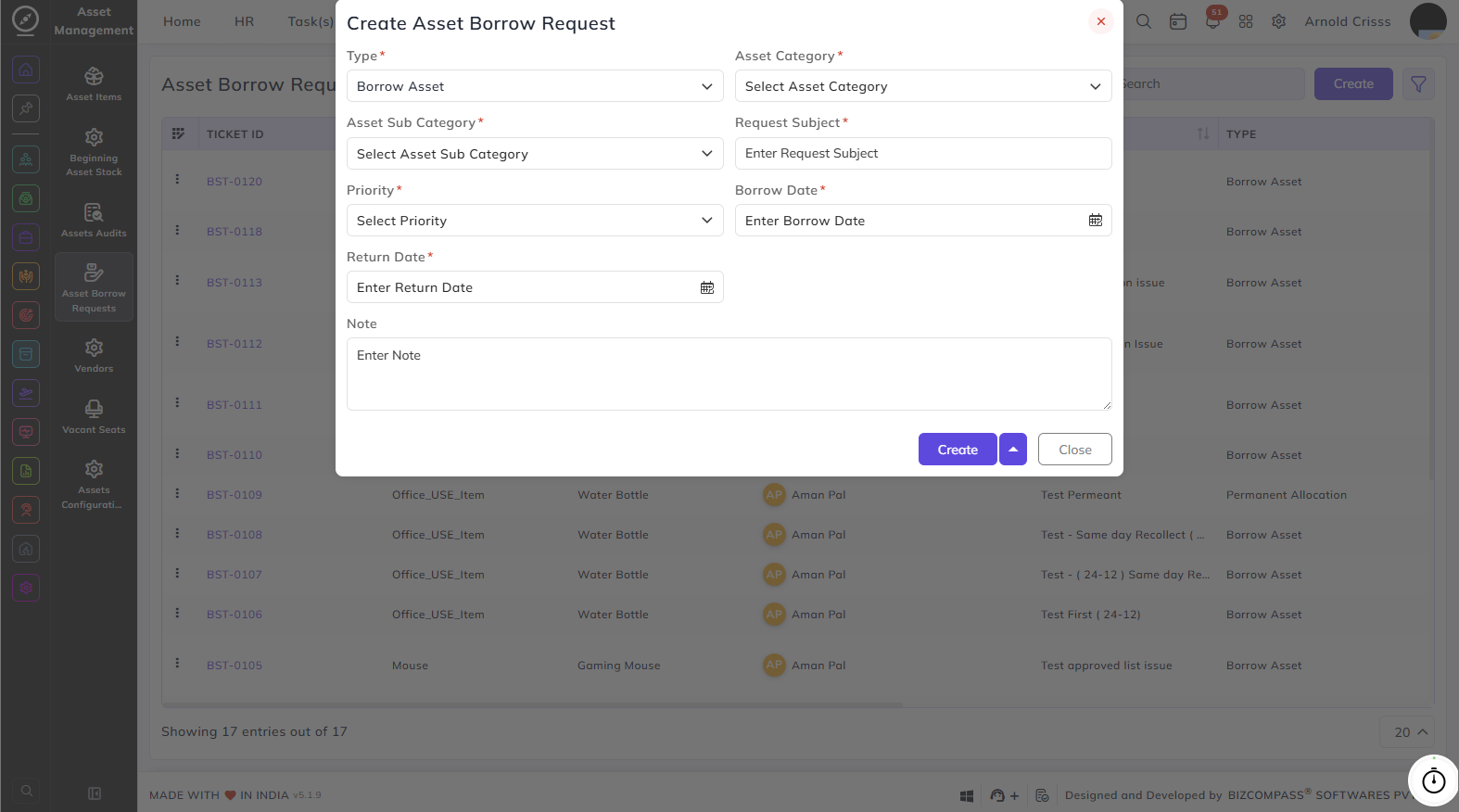This screenshot has width=1459, height=812.
Task: Open Beginning Asset Stock page
Action: (94, 152)
